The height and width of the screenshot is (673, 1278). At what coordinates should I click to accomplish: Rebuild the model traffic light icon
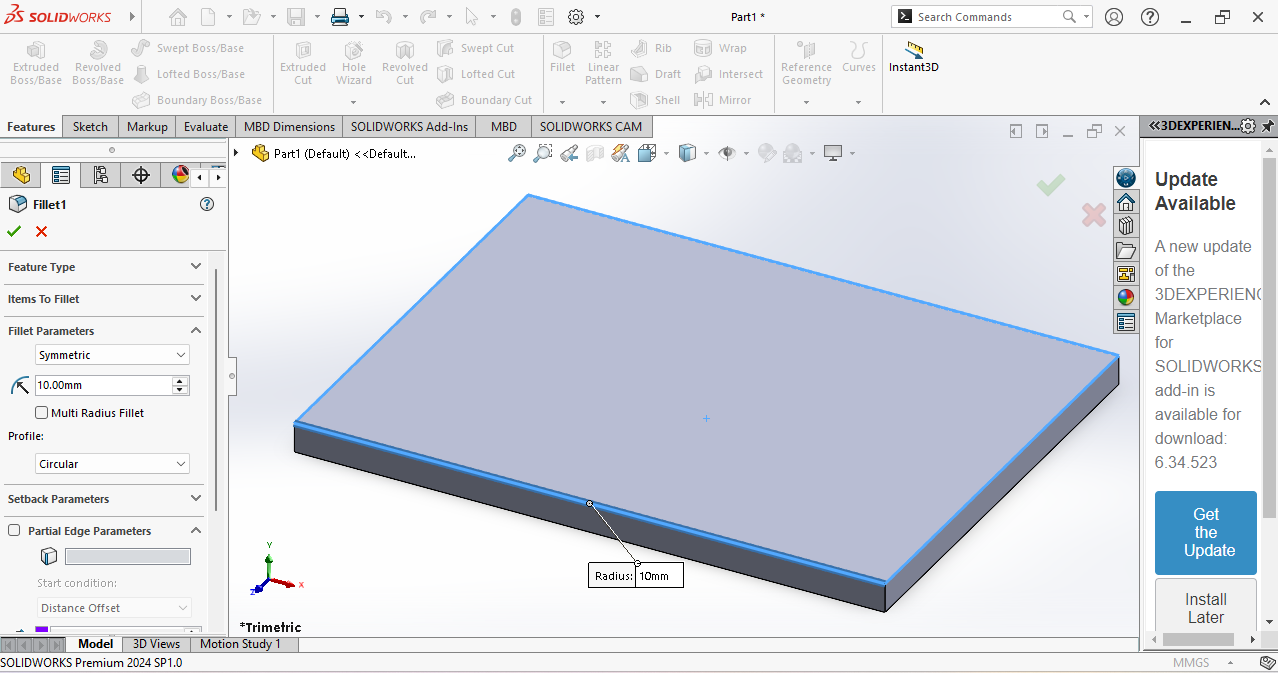[x=515, y=17]
